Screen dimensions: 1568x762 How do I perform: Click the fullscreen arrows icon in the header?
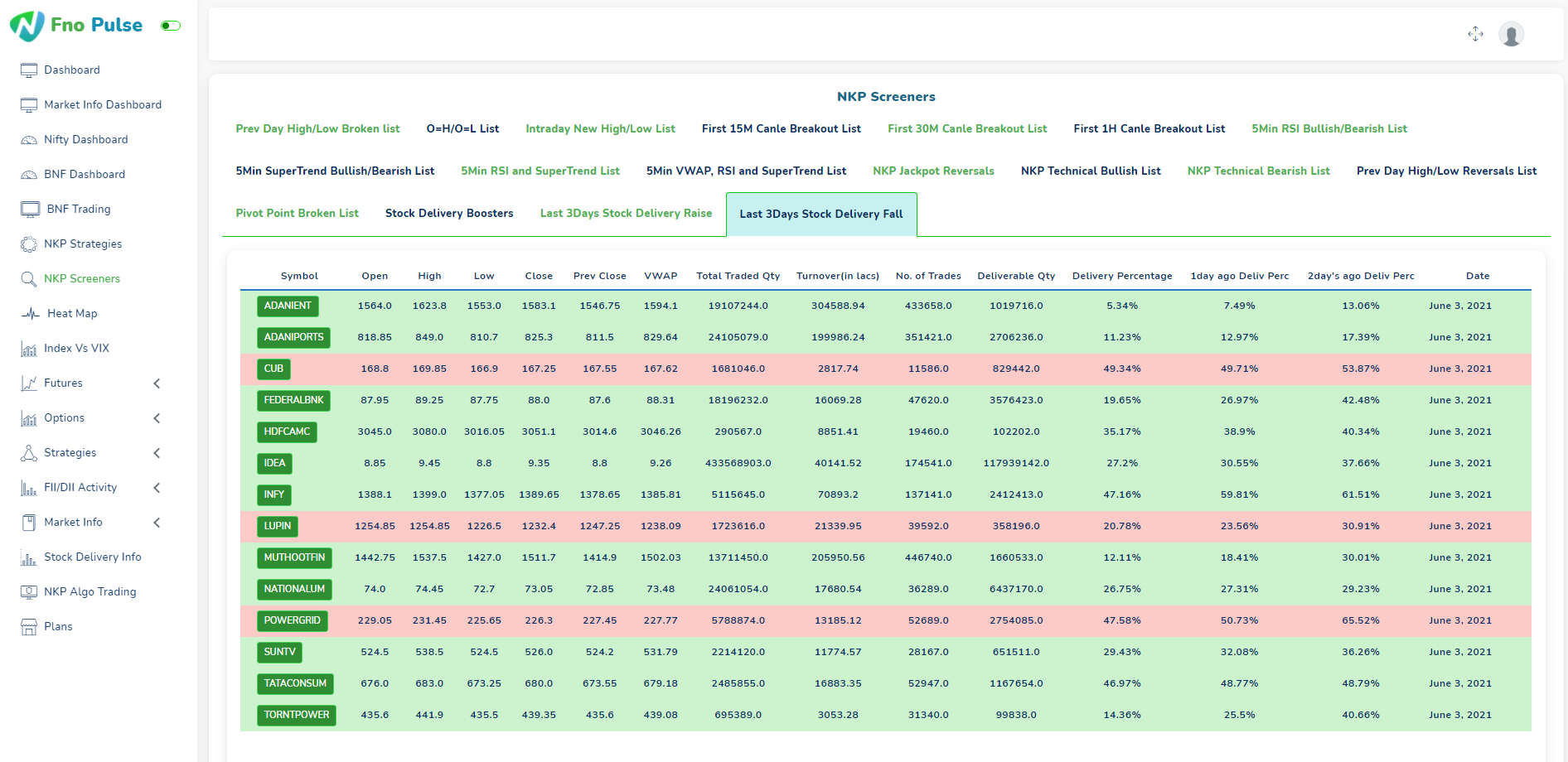[x=1475, y=34]
